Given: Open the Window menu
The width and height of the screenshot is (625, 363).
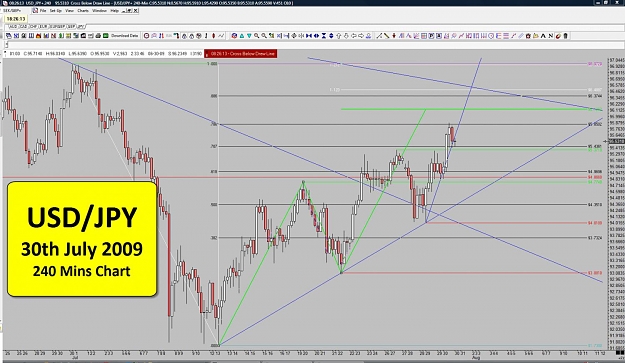Looking at the screenshot, I should click(x=99, y=11).
